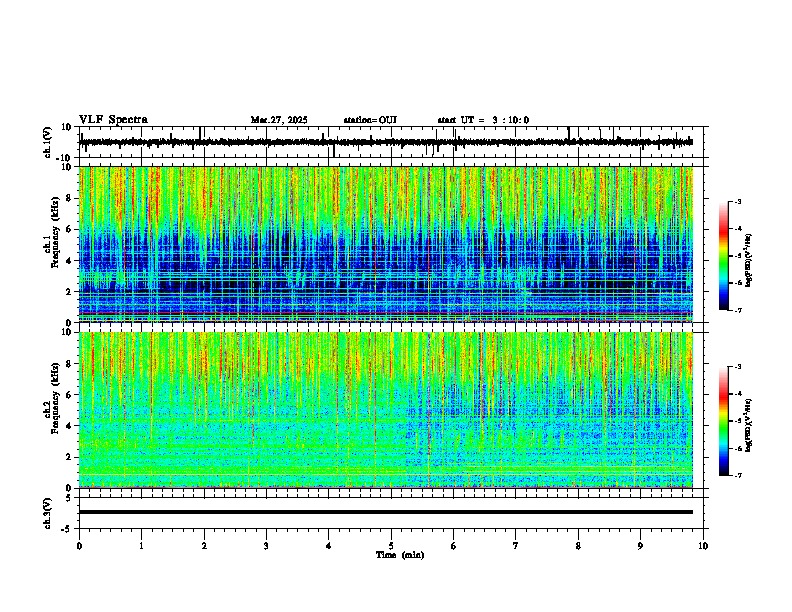Click the "-3" value atop ch.1 color bar
792x612 pixels.
737,202
